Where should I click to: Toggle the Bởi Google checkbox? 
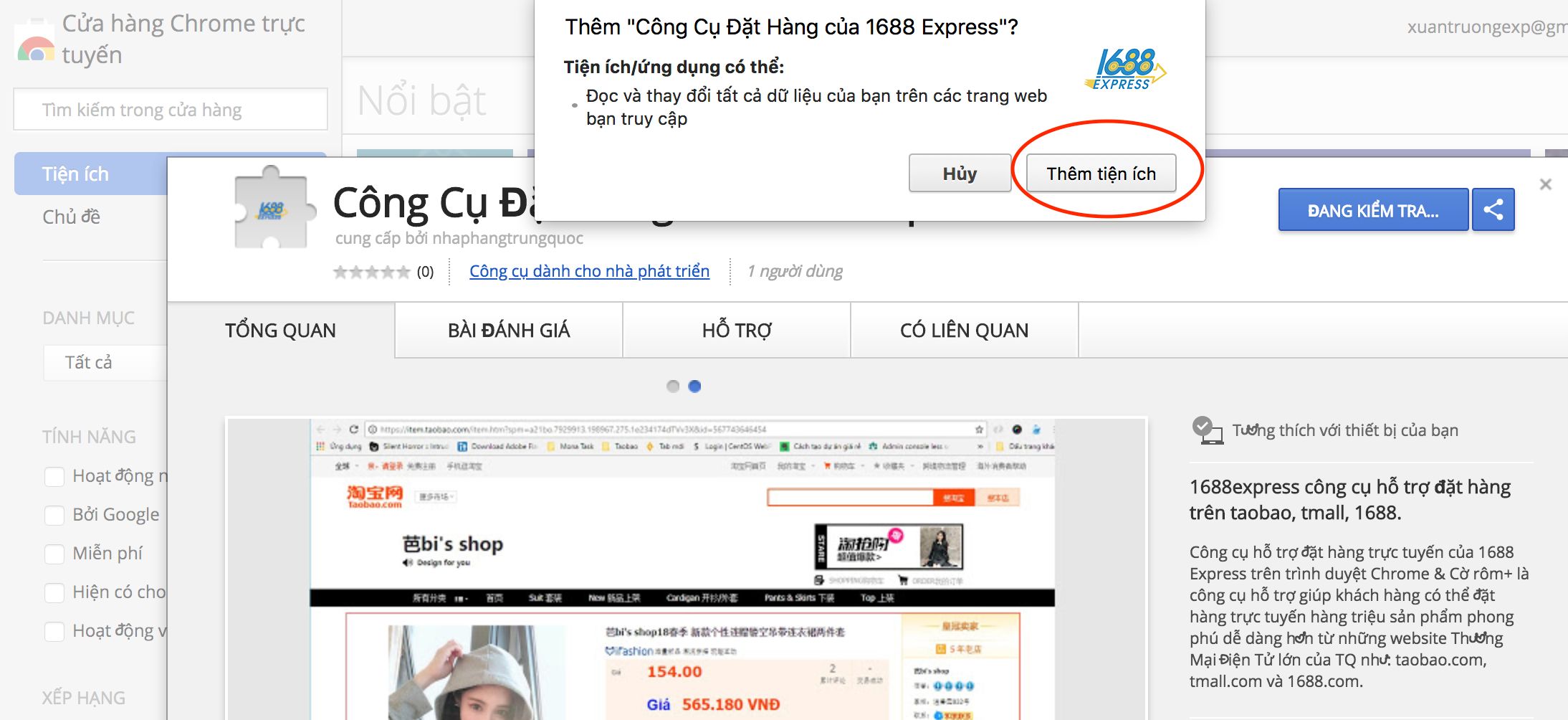click(x=54, y=516)
